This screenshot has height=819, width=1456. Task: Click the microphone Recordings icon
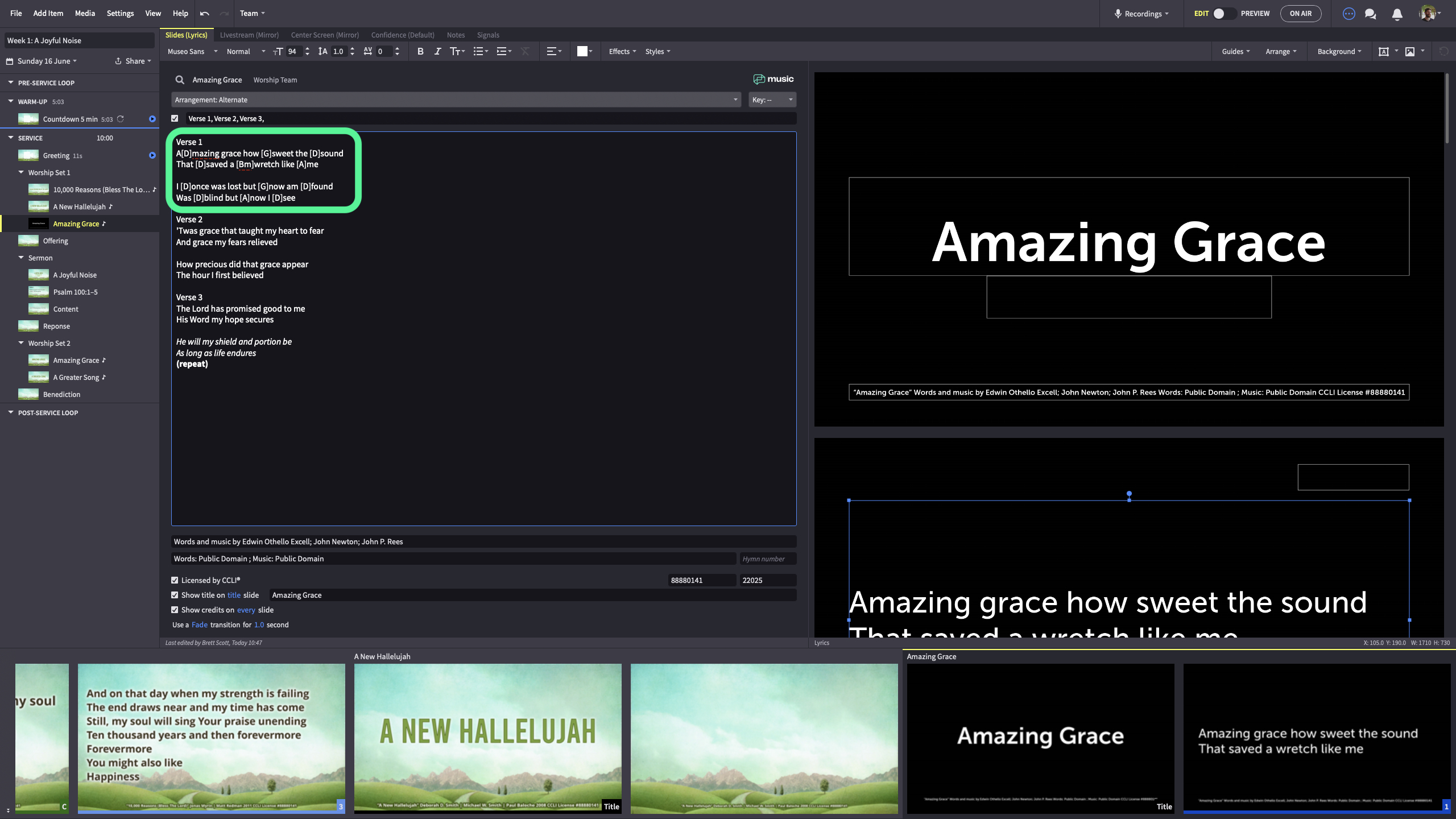pyautogui.click(x=1118, y=14)
